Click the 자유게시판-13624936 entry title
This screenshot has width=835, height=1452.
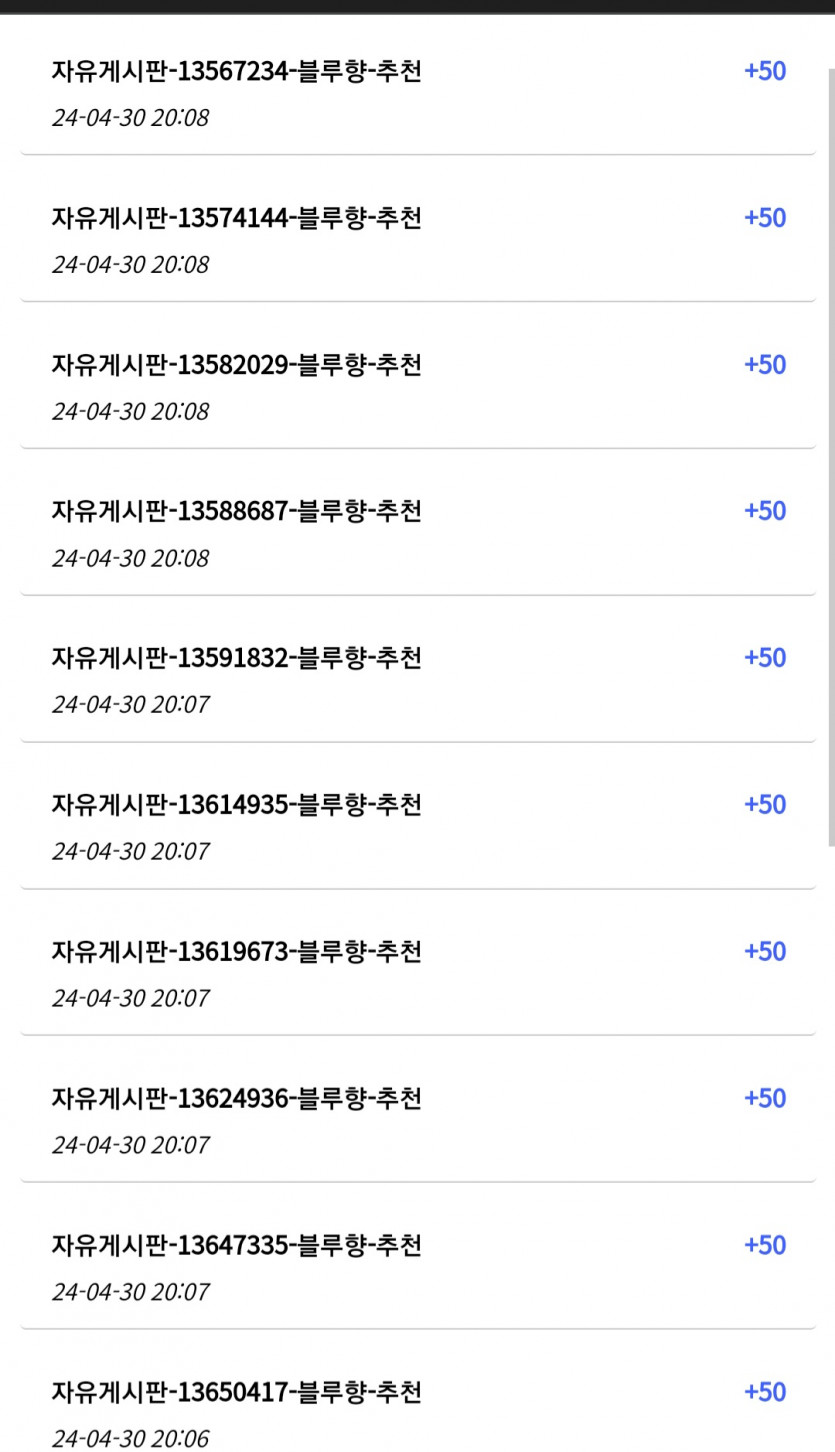pos(236,1098)
